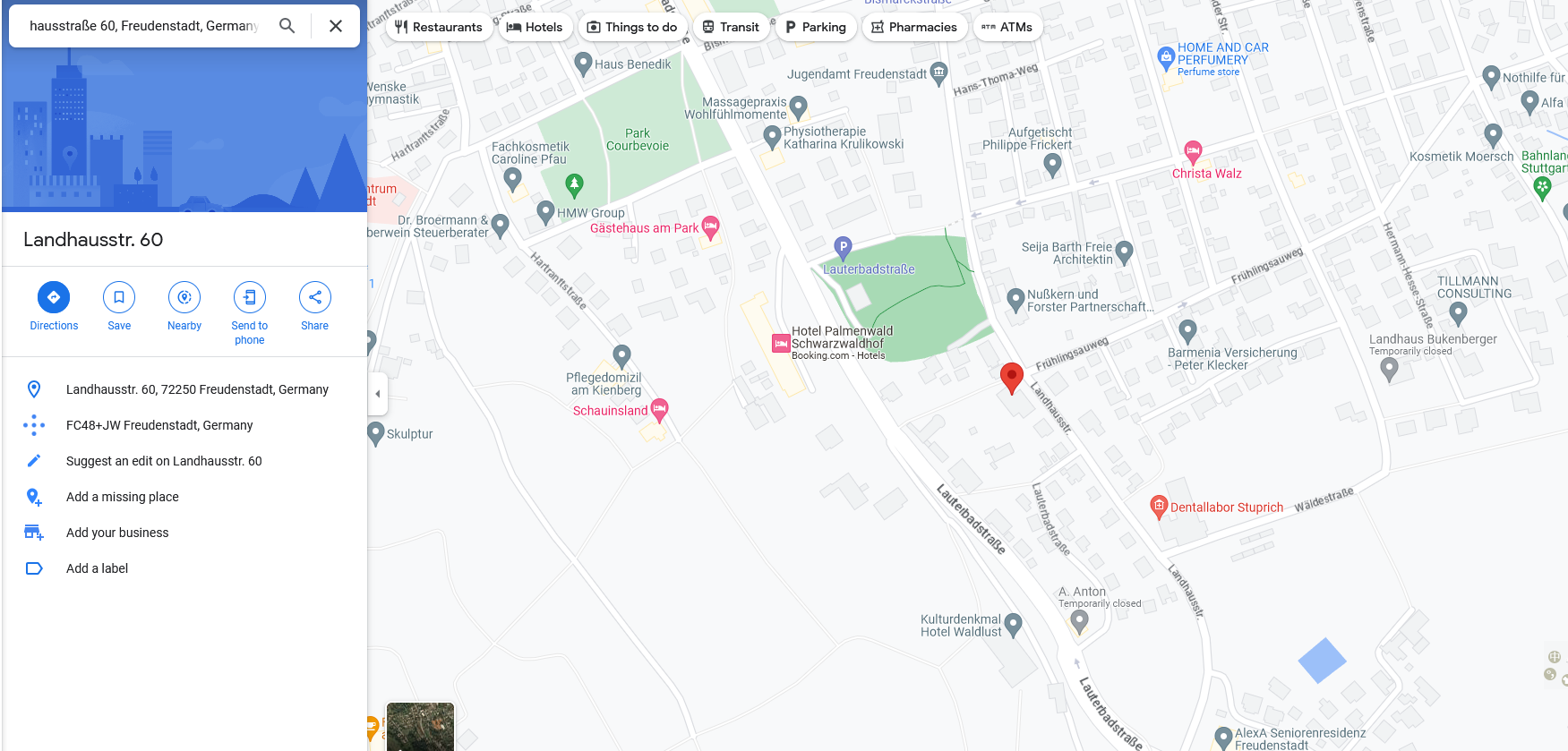Filter the map by Hotels

point(535,27)
